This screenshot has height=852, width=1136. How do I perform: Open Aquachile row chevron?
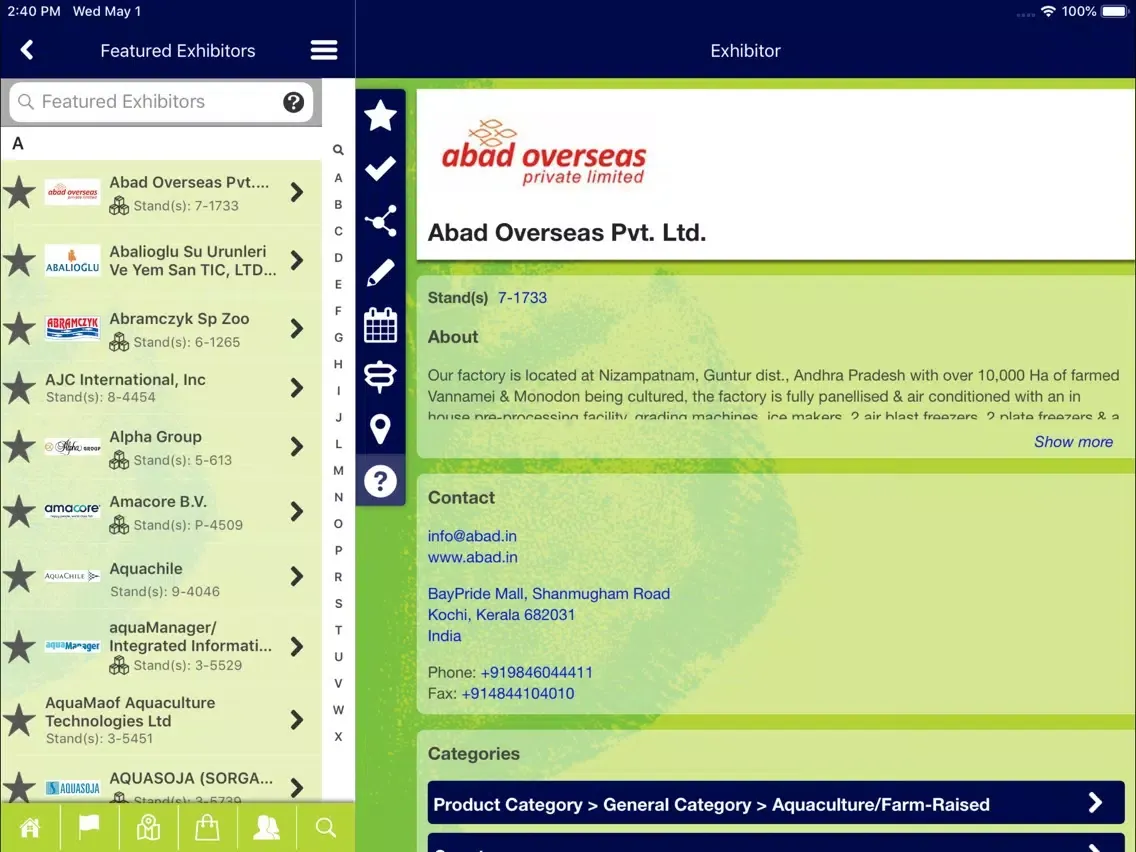coord(297,577)
